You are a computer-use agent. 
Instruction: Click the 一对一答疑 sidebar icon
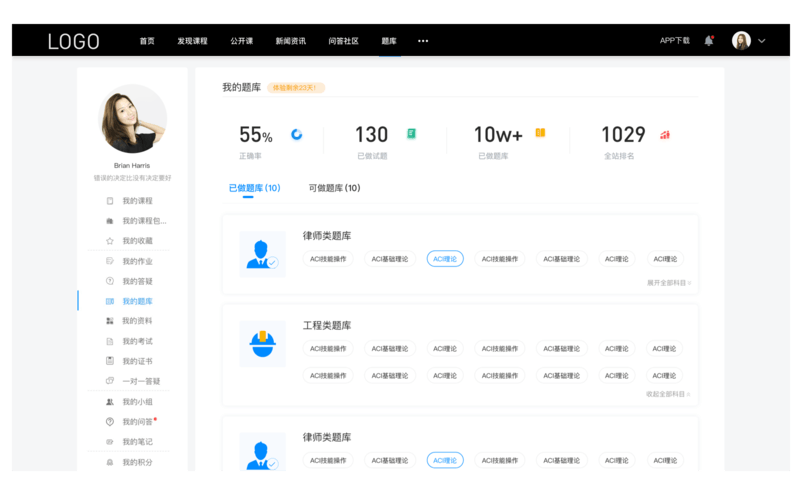(110, 381)
